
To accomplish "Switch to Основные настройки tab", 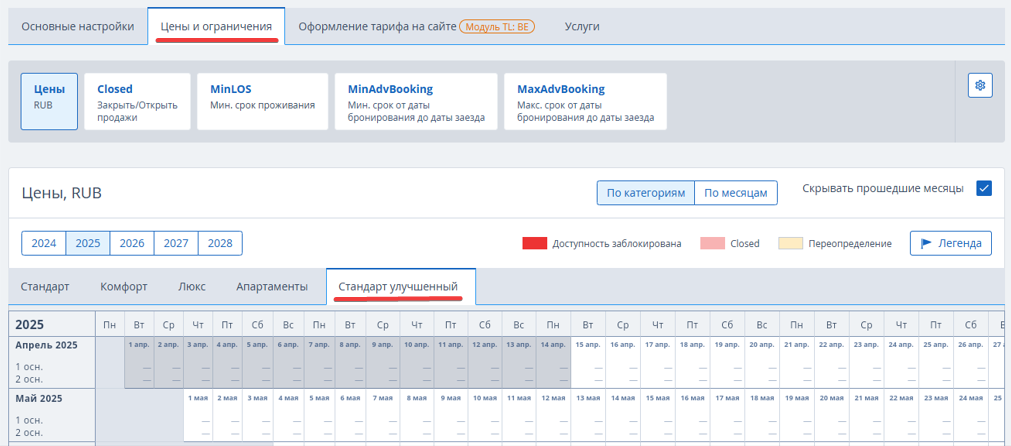I will click(77, 26).
